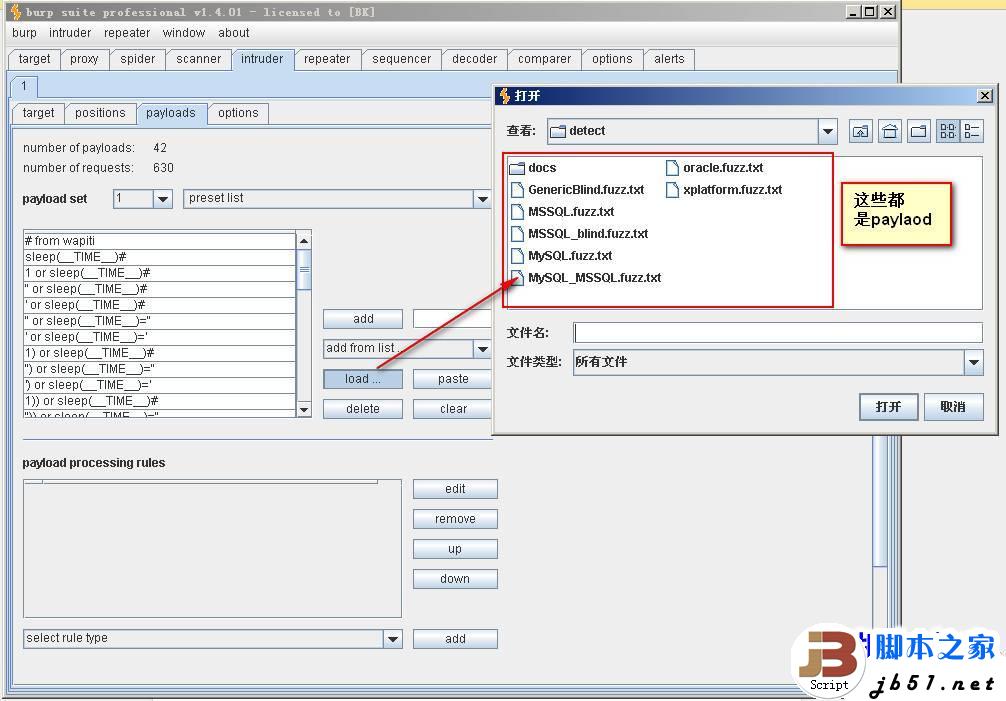Open the repeater menu
Viewport: 1006px width, 701px height.
pyautogui.click(x=127, y=33)
